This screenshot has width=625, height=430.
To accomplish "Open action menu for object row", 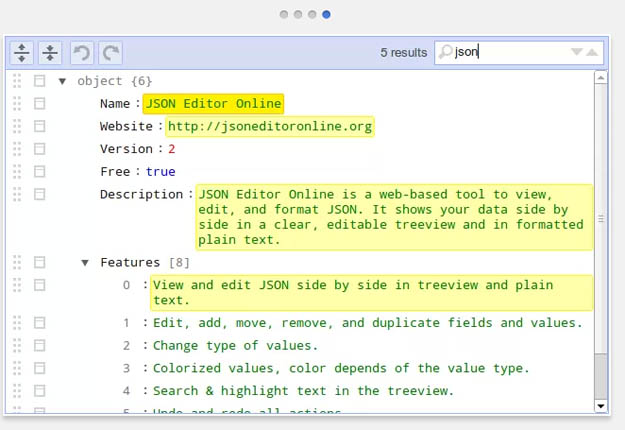I will point(39,81).
